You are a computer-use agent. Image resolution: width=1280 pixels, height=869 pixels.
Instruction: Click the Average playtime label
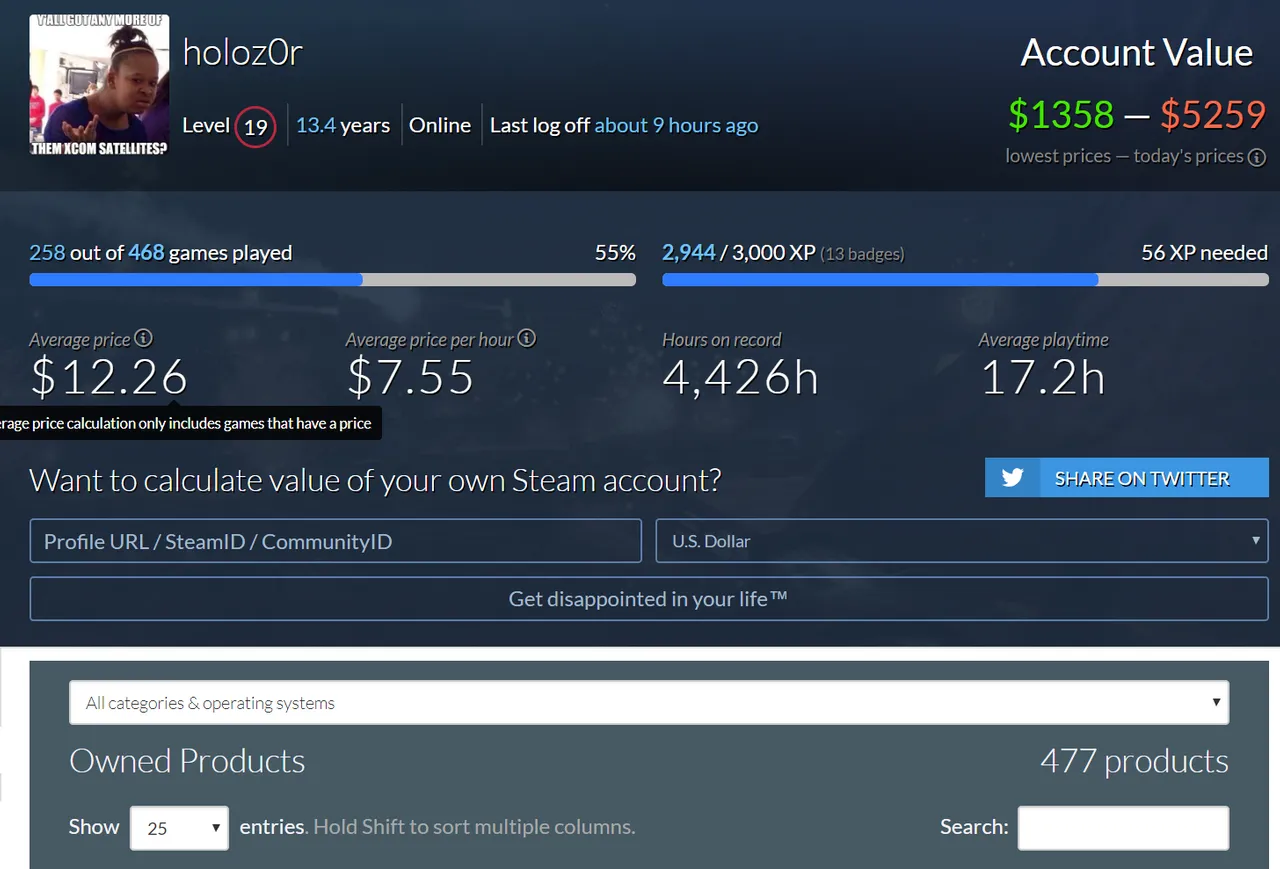(1043, 340)
